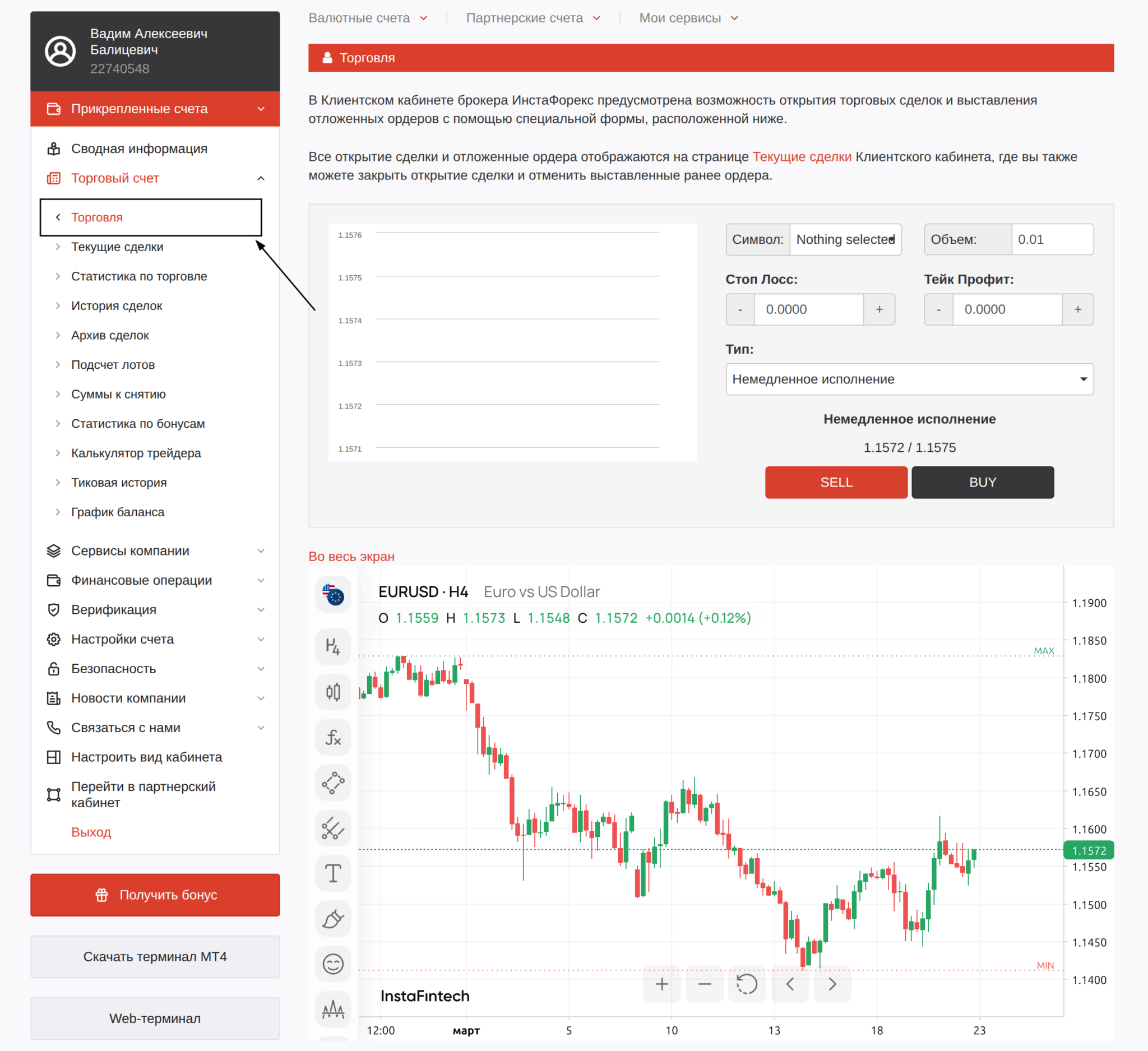Click the chart zoom in plus icon

[661, 984]
